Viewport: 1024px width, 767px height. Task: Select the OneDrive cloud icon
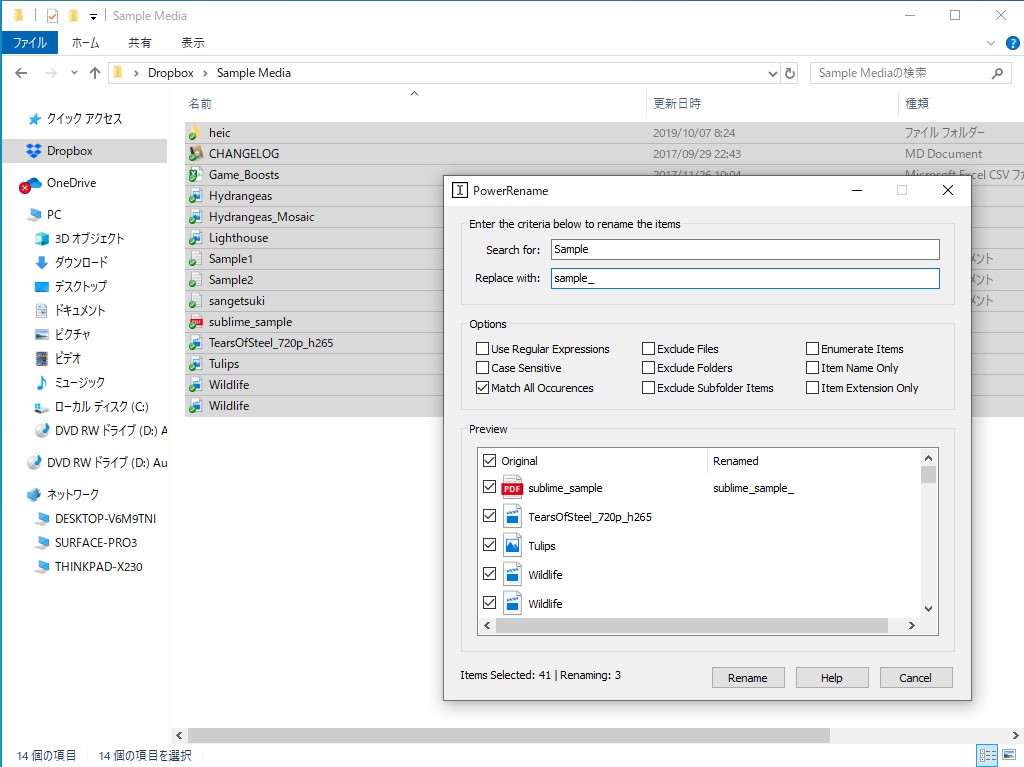[30, 185]
